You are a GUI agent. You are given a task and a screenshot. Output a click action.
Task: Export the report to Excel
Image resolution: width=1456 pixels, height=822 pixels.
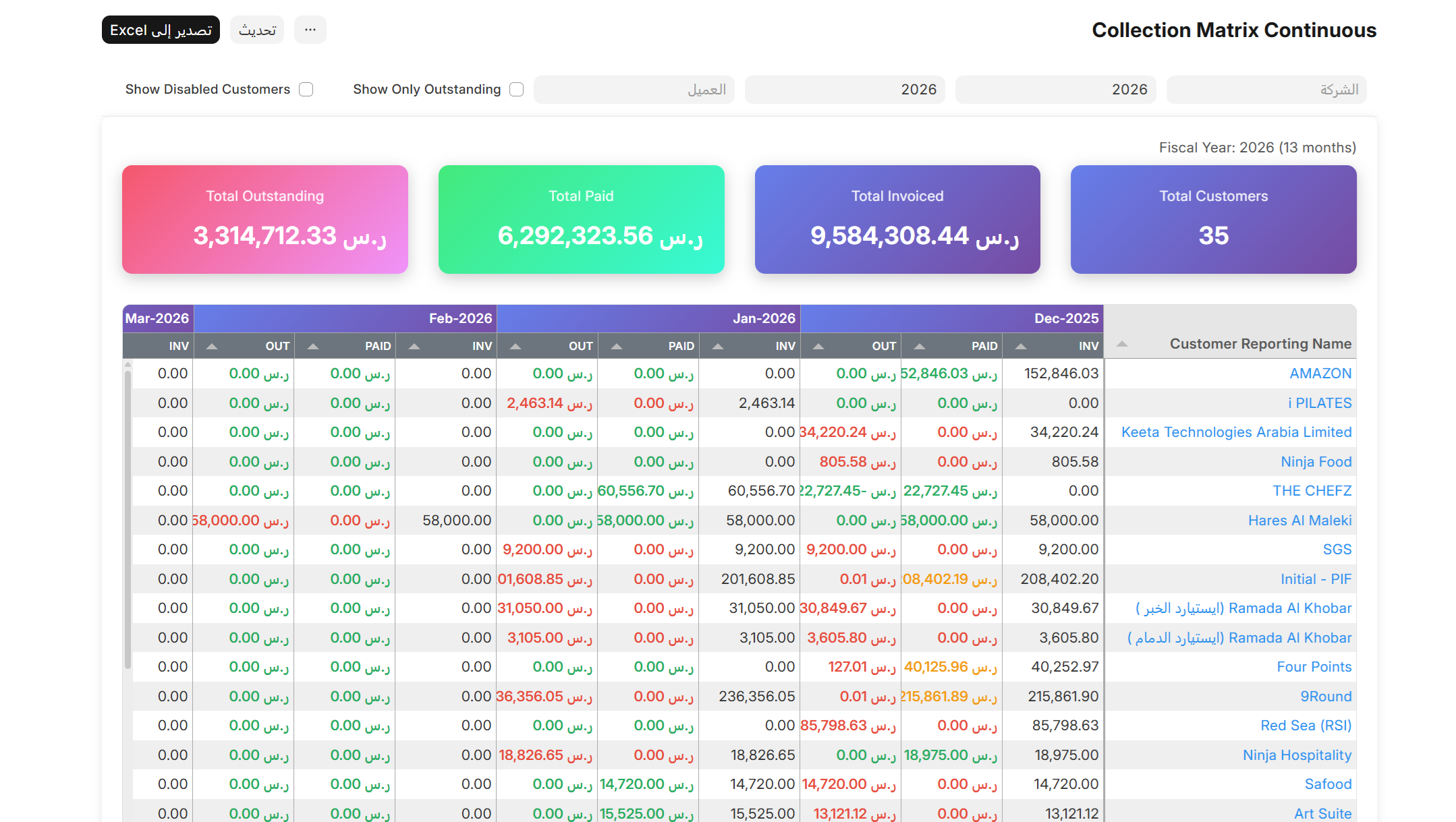(x=161, y=30)
